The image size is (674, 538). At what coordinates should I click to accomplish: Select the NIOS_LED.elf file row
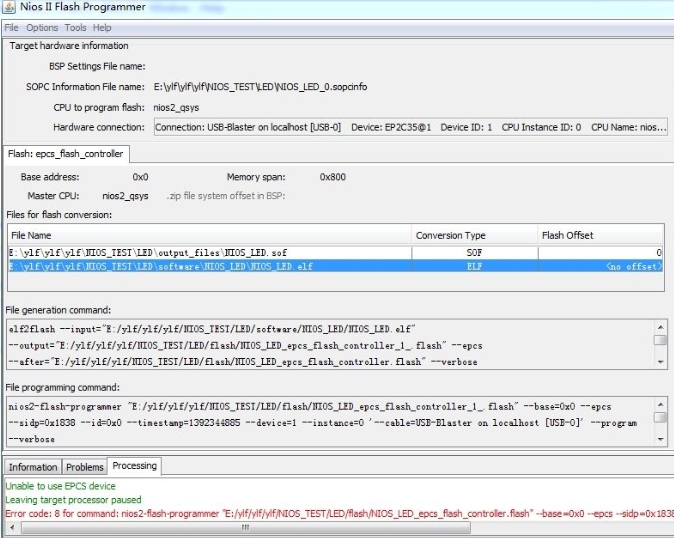tap(335, 266)
